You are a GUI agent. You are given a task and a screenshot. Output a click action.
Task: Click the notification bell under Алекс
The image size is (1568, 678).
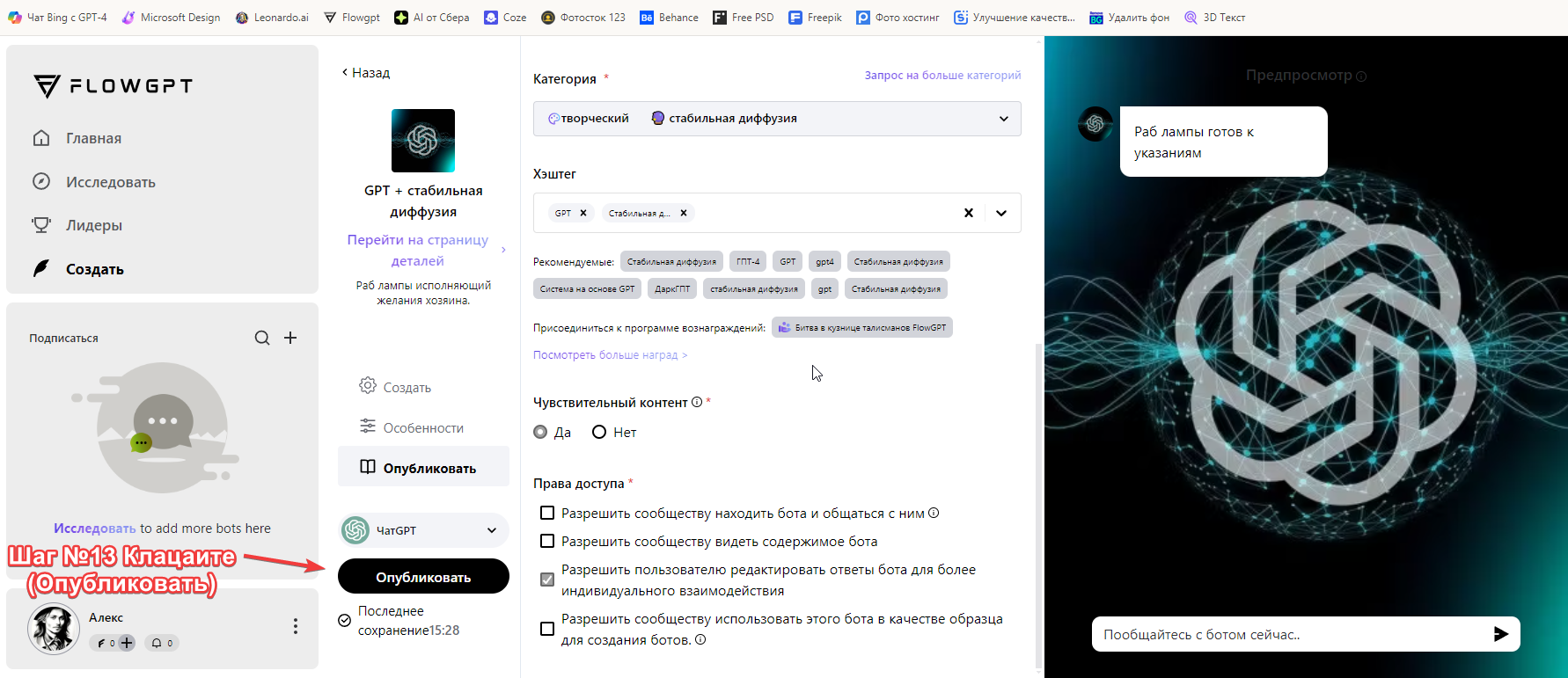click(158, 643)
